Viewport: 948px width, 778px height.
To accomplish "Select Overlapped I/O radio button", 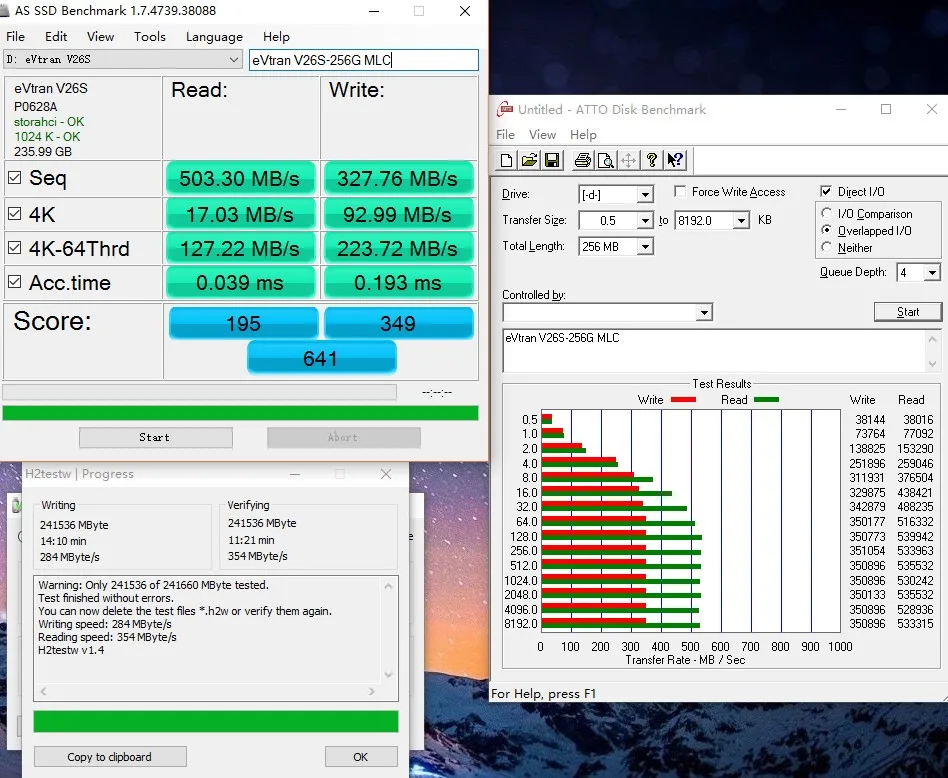I will coord(826,230).
